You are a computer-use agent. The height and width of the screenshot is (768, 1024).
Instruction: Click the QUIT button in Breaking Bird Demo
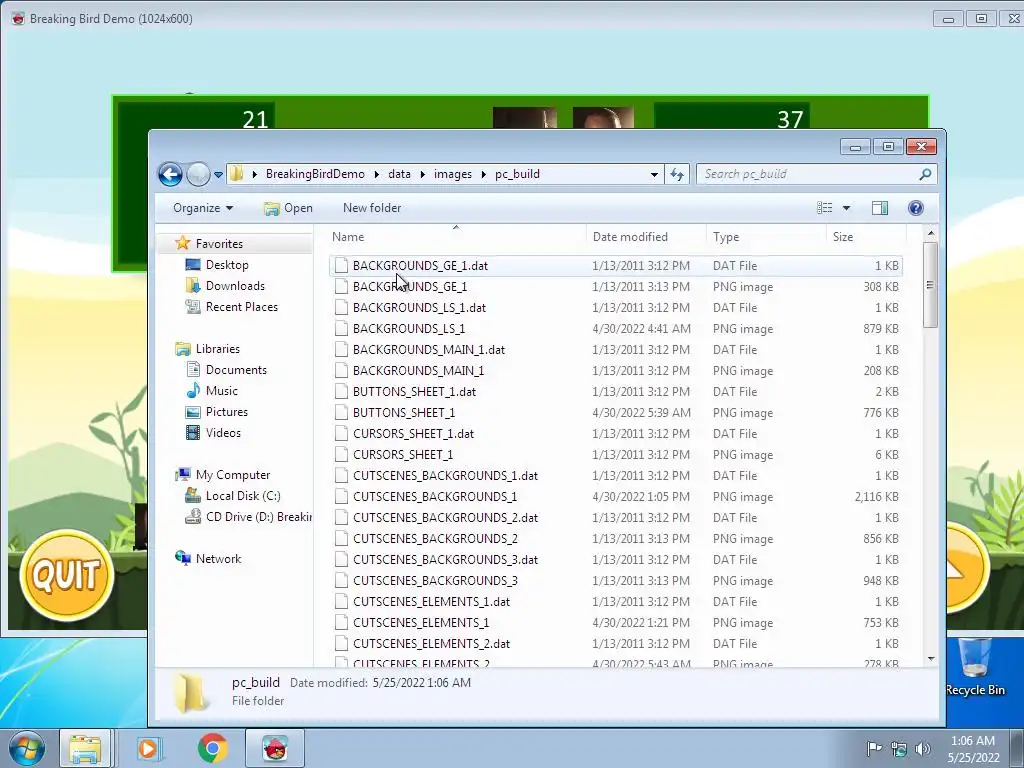click(x=67, y=575)
